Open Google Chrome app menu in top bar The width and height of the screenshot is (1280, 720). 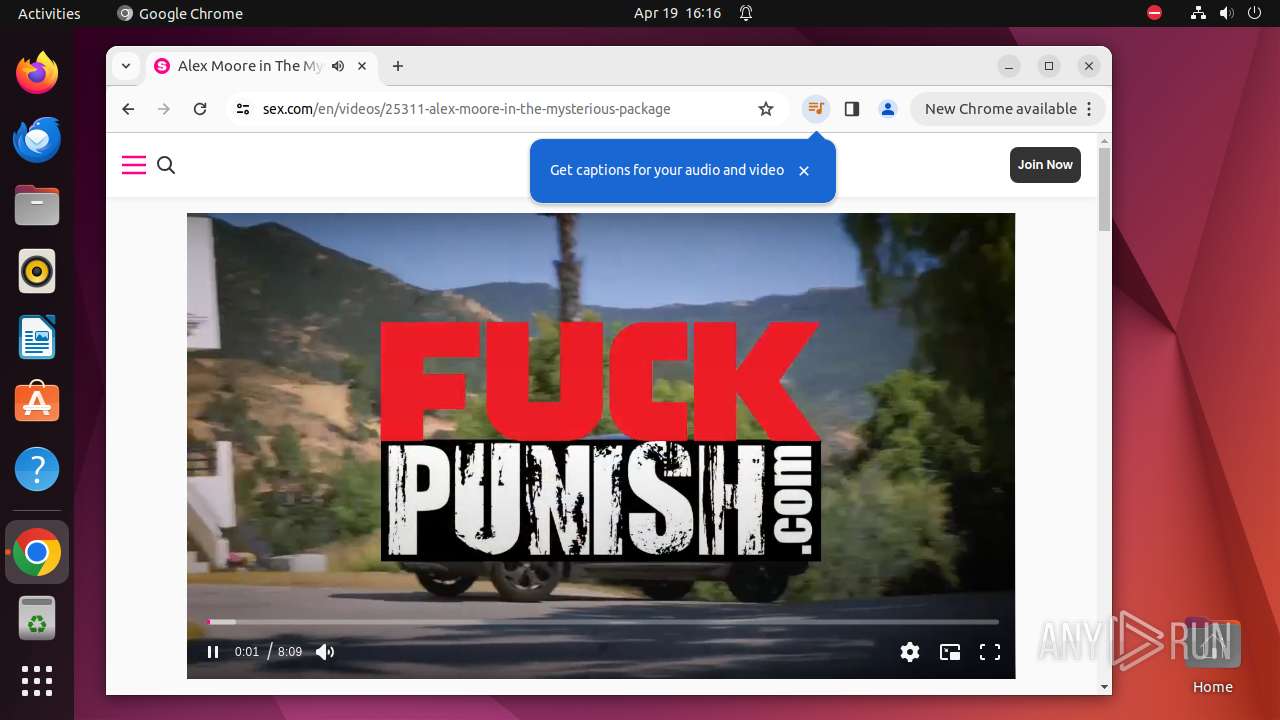(180, 13)
